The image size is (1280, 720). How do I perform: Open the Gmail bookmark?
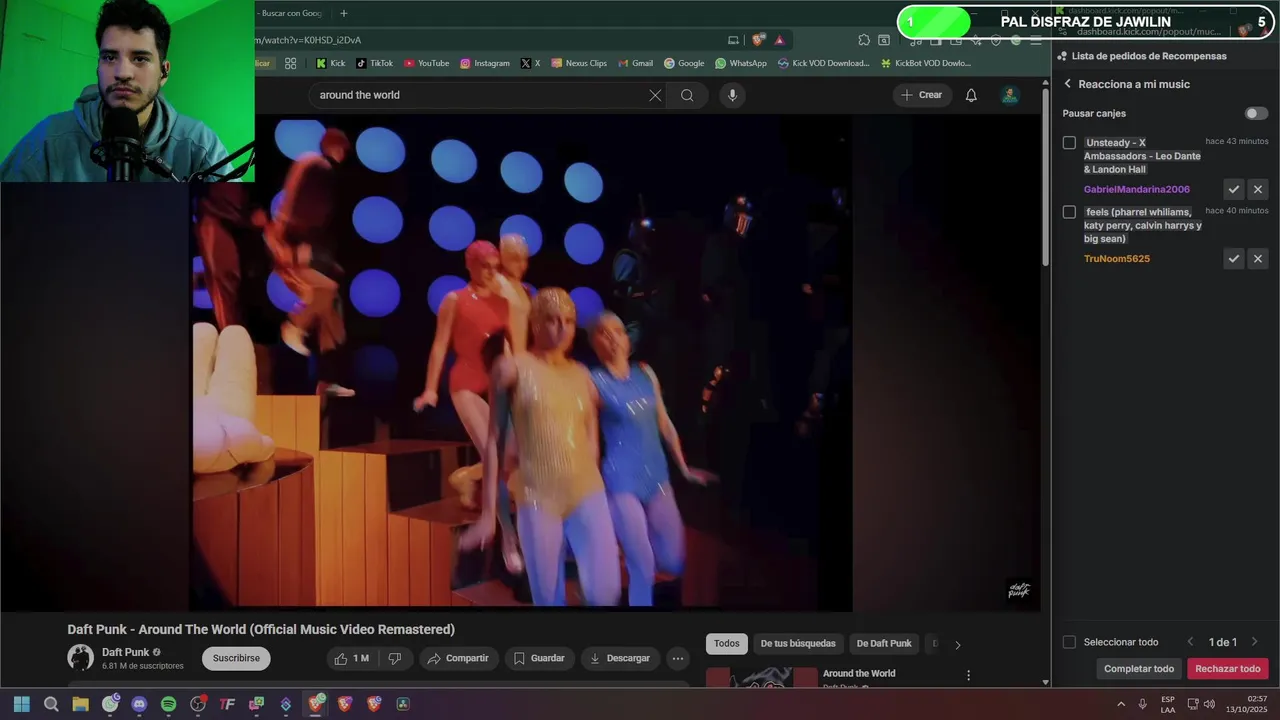coord(635,63)
